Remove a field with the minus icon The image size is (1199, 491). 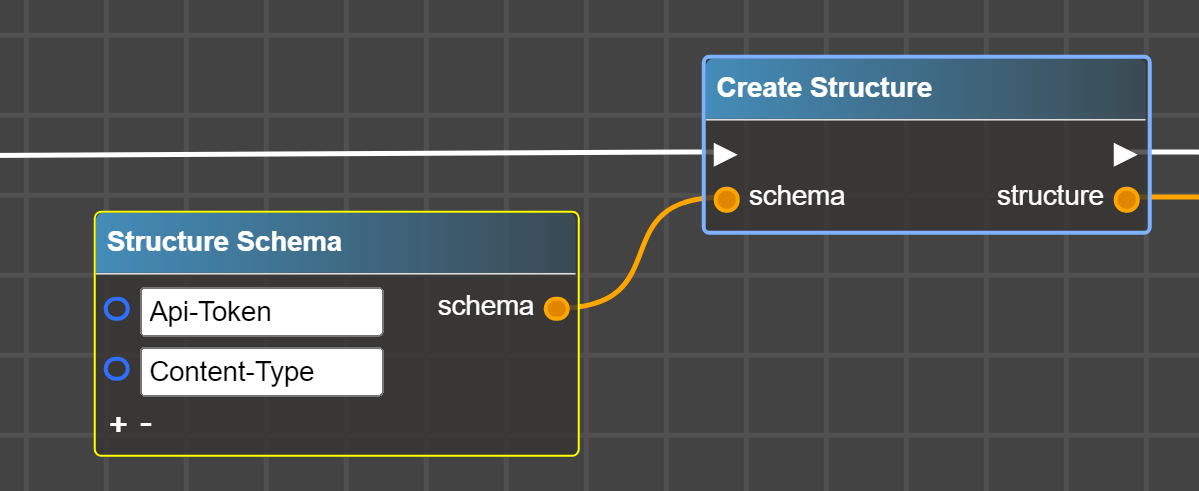coord(146,425)
